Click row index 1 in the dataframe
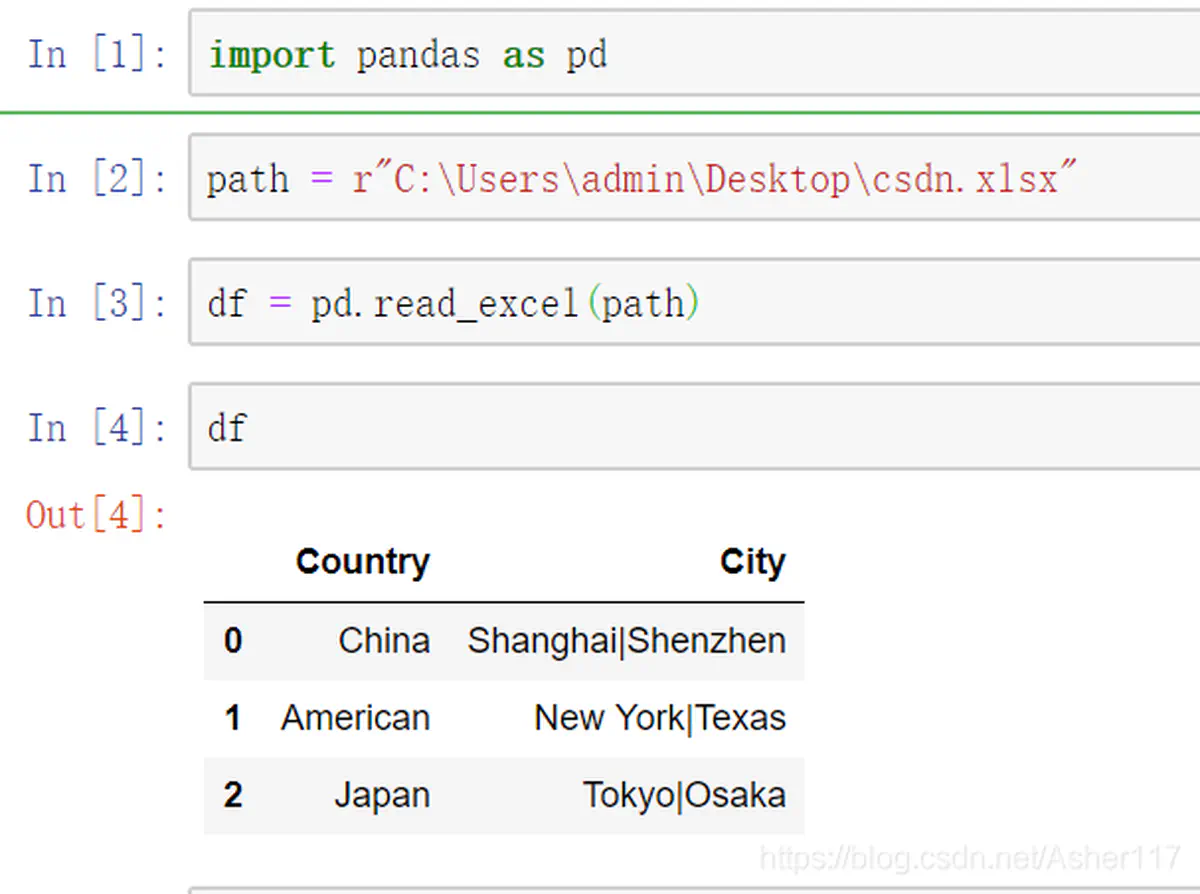The image size is (1200, 894). point(233,718)
